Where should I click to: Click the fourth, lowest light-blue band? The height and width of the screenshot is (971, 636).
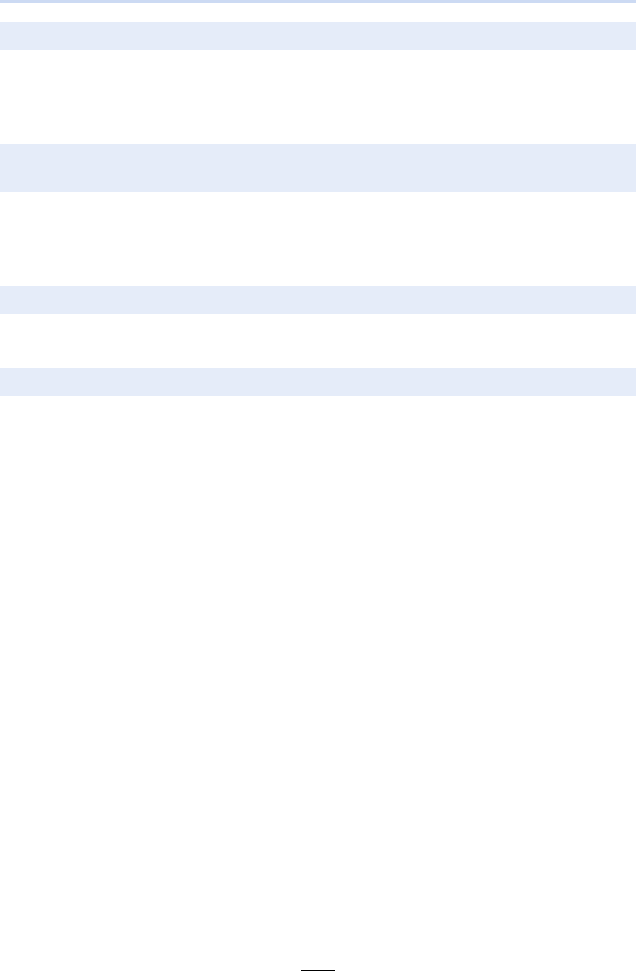click(318, 382)
